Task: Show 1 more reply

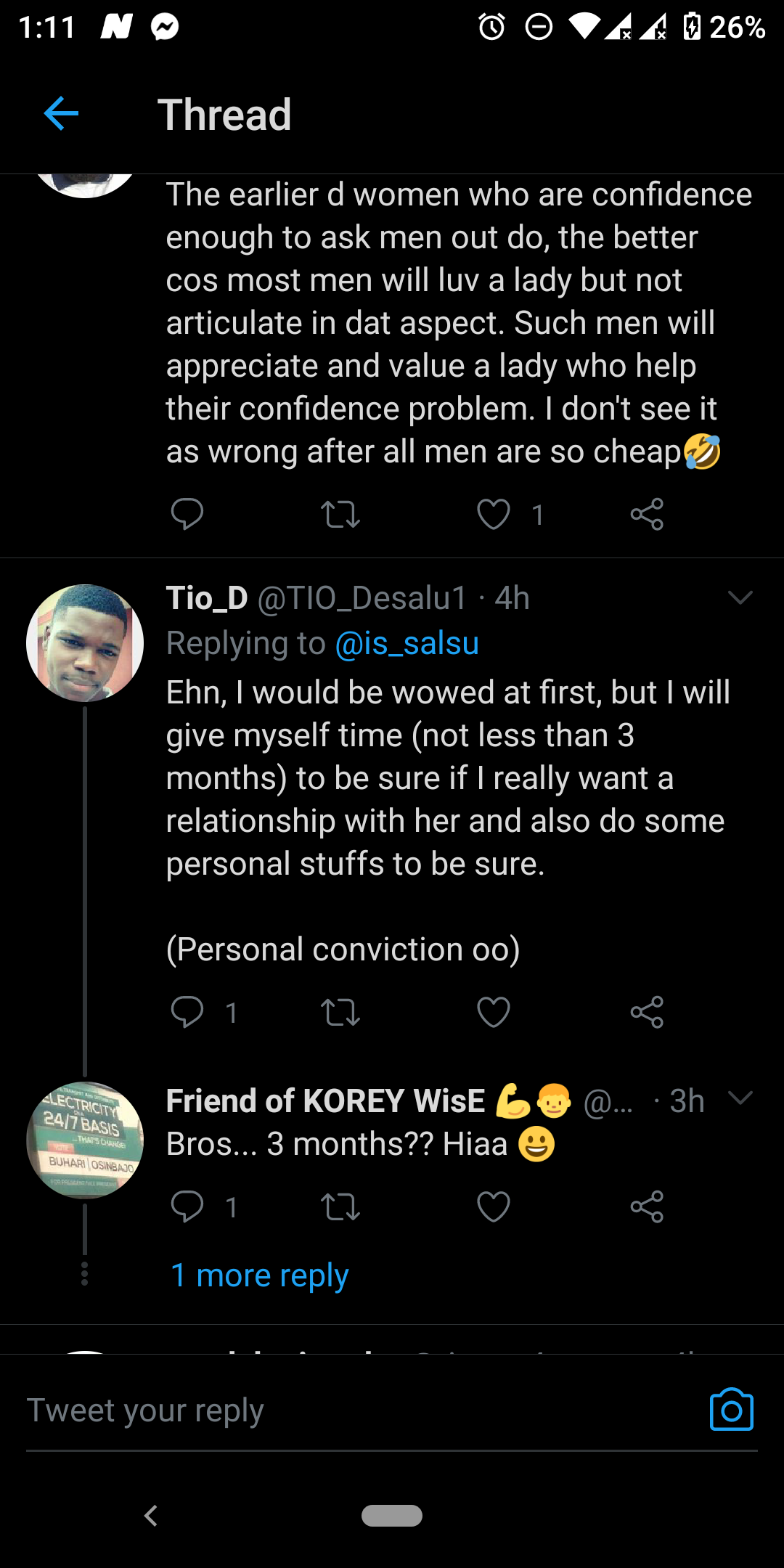Action: tap(259, 1275)
